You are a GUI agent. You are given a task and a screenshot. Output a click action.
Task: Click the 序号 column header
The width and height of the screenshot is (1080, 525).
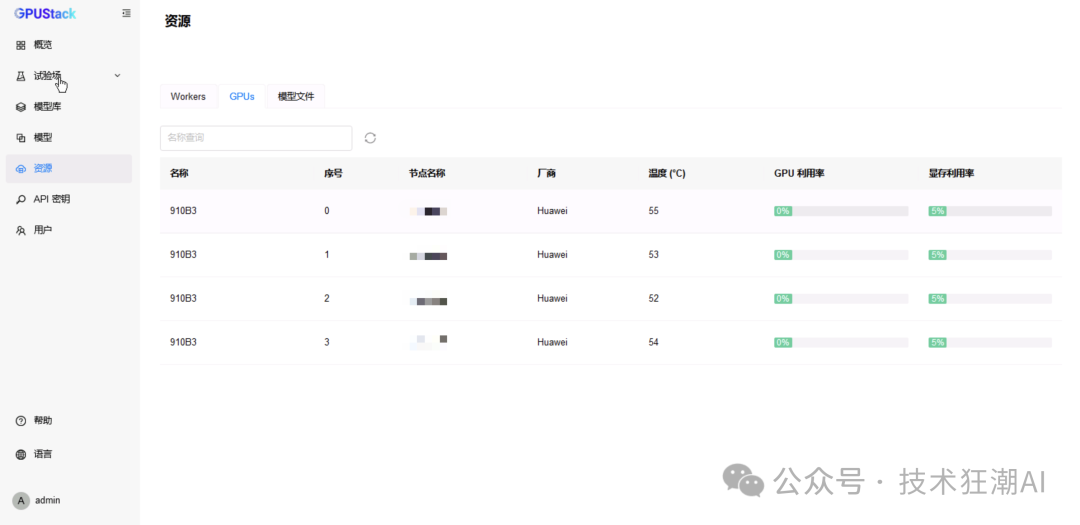pyautogui.click(x=333, y=174)
